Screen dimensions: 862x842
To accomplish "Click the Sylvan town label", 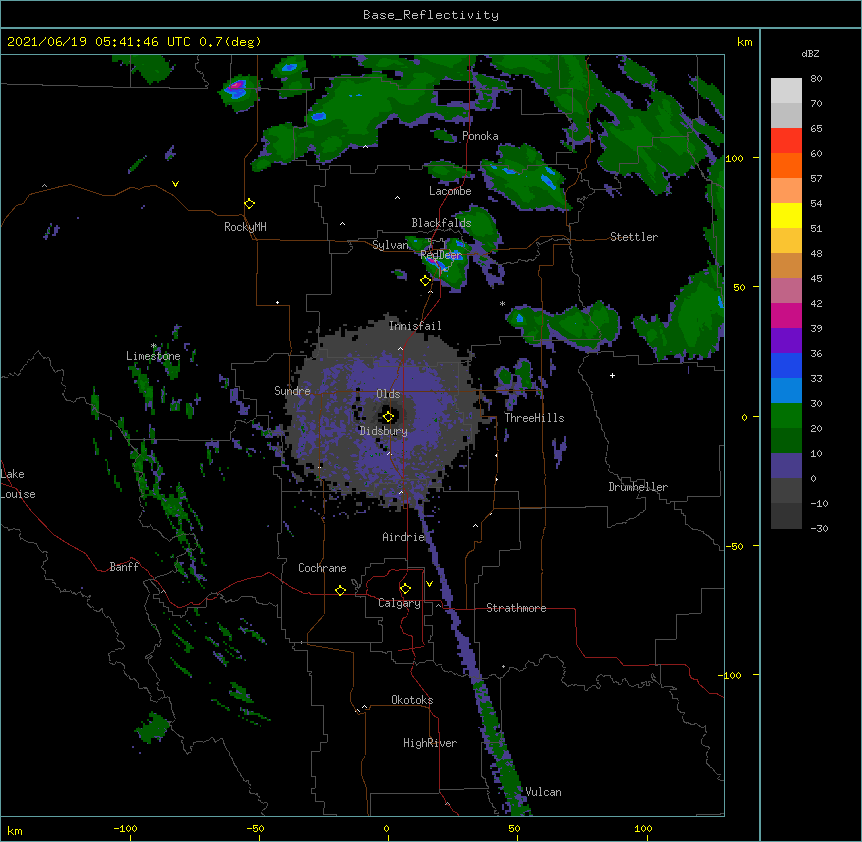I will point(390,245).
